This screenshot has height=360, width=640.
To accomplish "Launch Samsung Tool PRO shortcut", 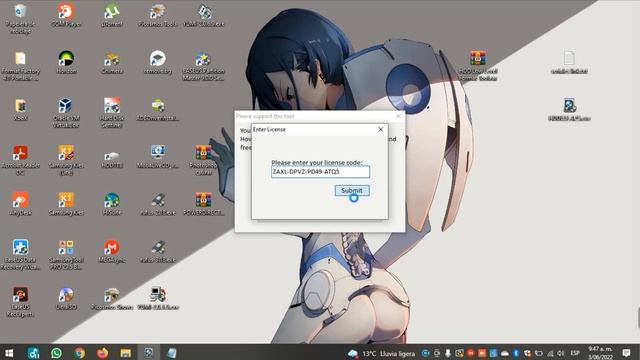I will 66,254.
